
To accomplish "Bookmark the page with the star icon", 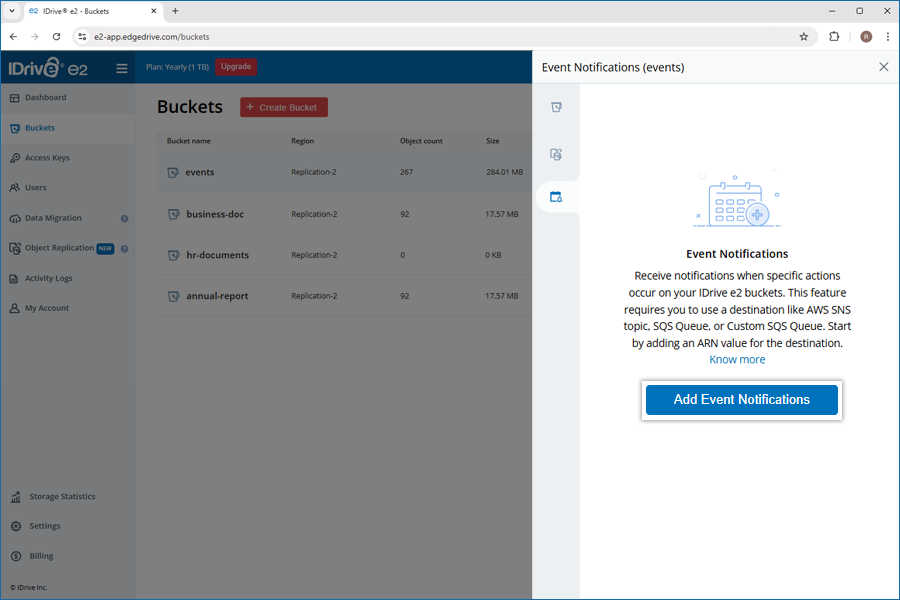I will click(x=804, y=37).
